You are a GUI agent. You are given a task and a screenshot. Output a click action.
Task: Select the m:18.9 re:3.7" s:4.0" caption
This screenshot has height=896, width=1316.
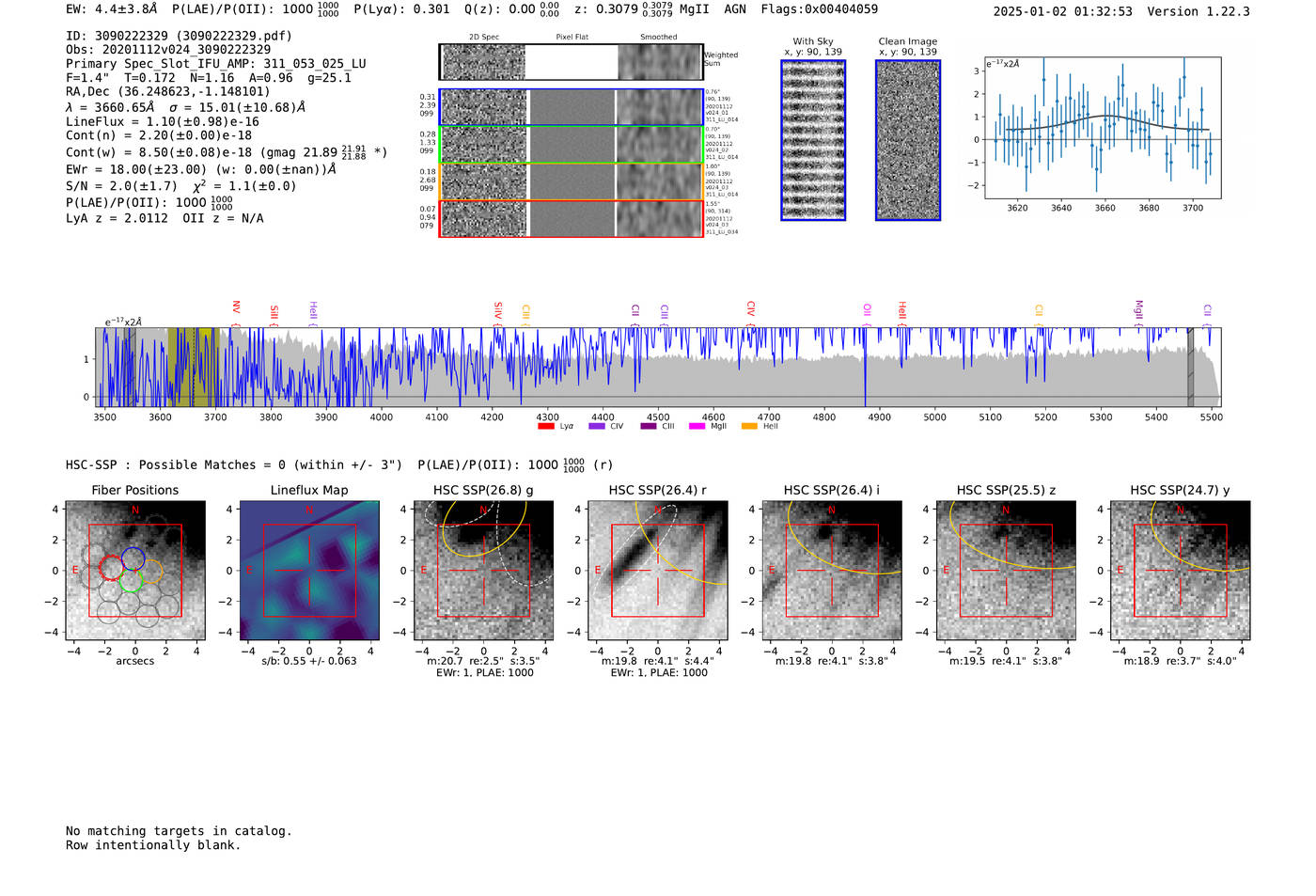pyautogui.click(x=1181, y=661)
